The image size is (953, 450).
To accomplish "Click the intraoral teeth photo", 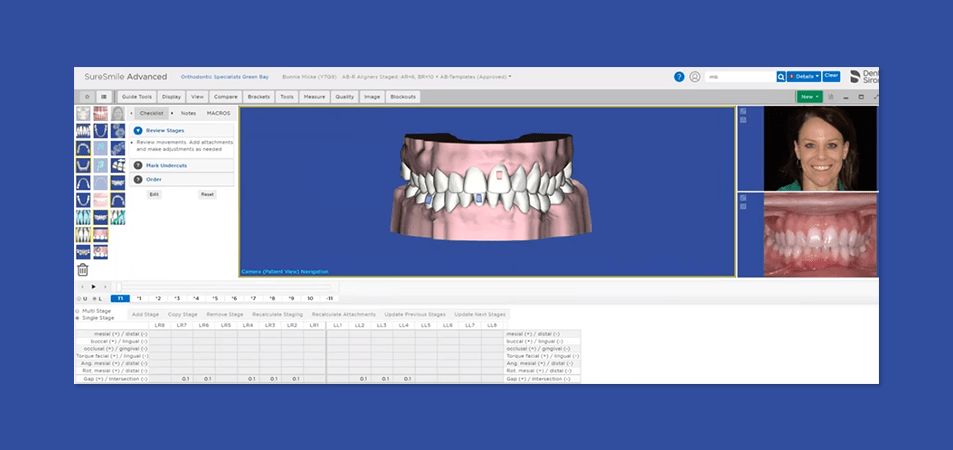I will 820,235.
